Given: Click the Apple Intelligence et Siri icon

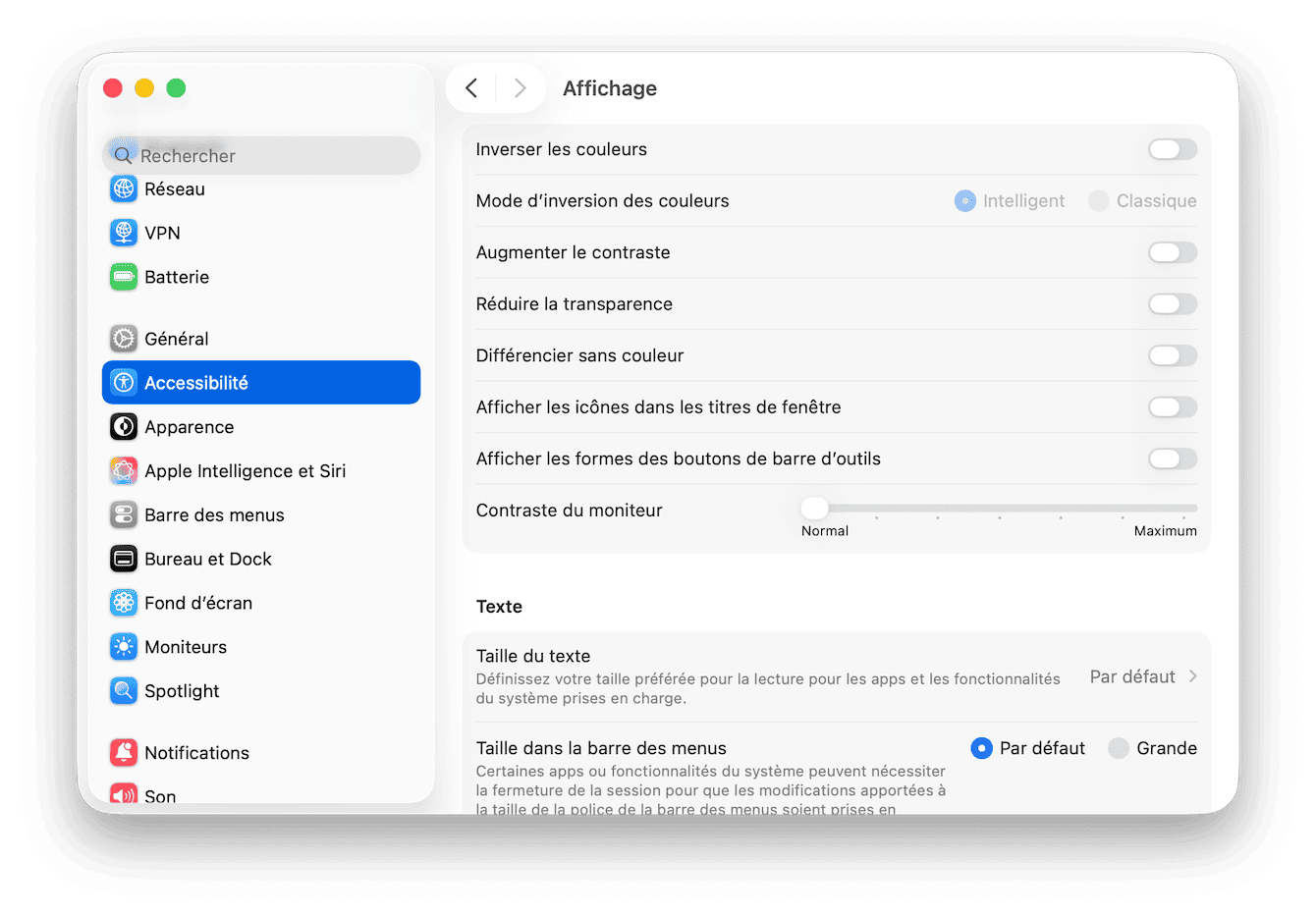Looking at the screenshot, I should 123,470.
